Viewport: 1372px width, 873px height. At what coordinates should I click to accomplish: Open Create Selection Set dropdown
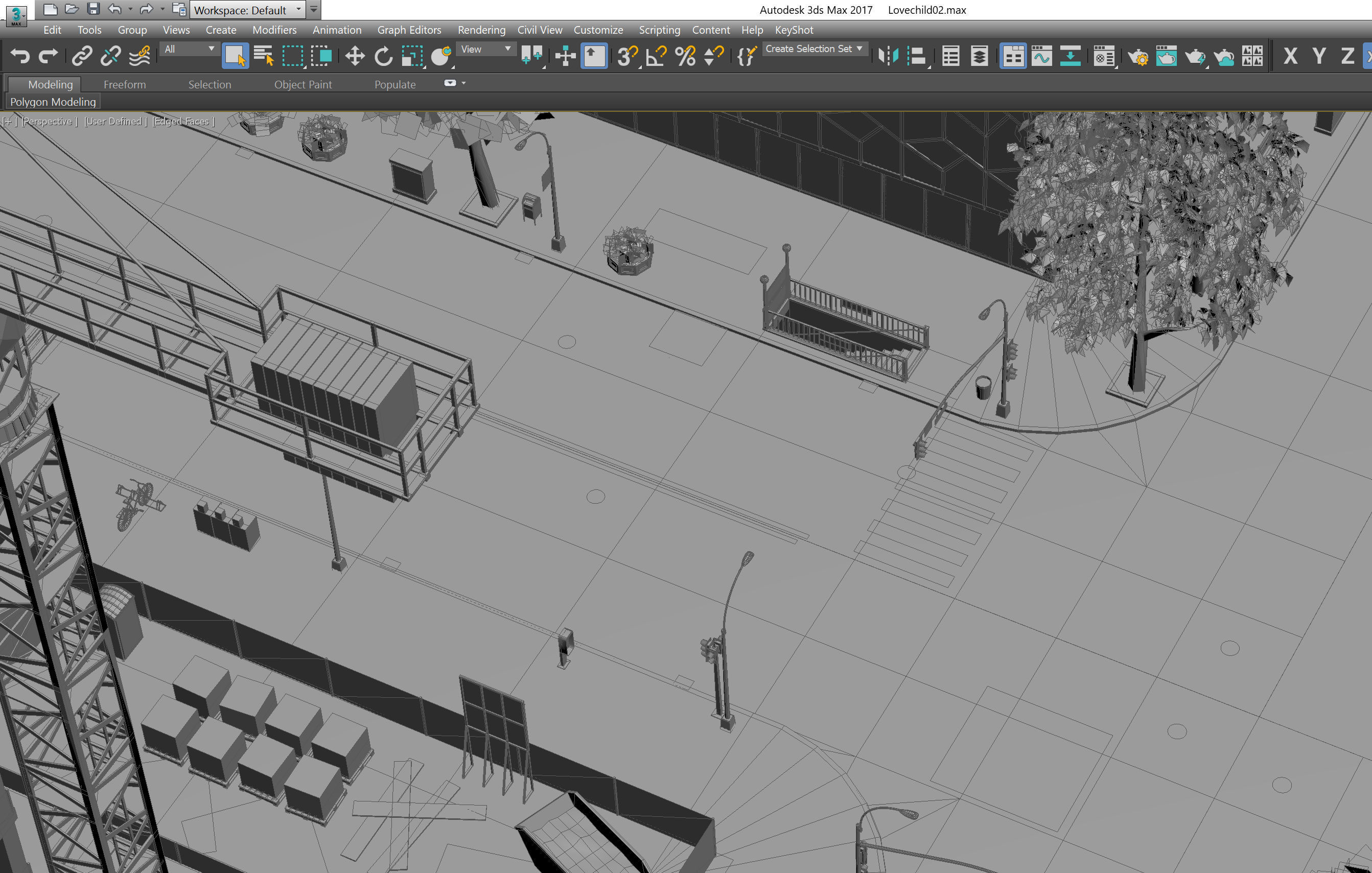point(813,49)
